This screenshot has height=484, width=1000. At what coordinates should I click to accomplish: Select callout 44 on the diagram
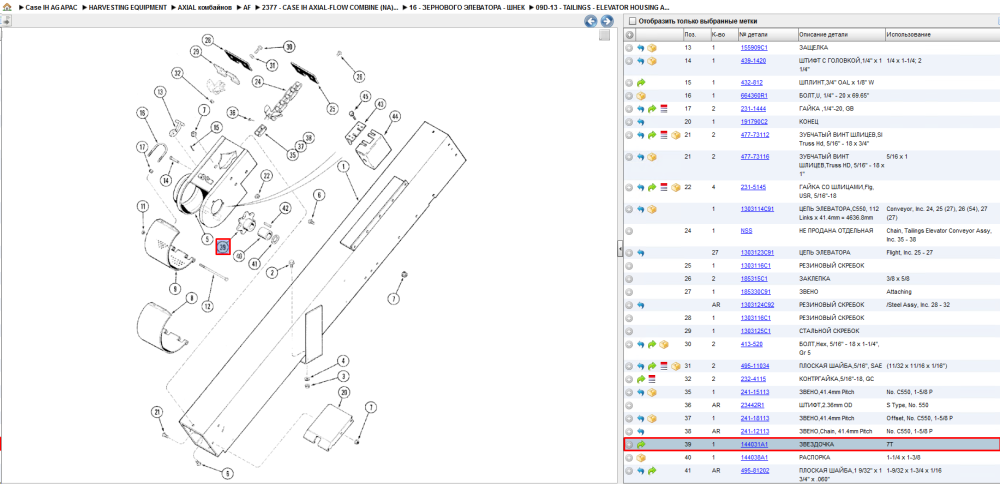(x=395, y=117)
